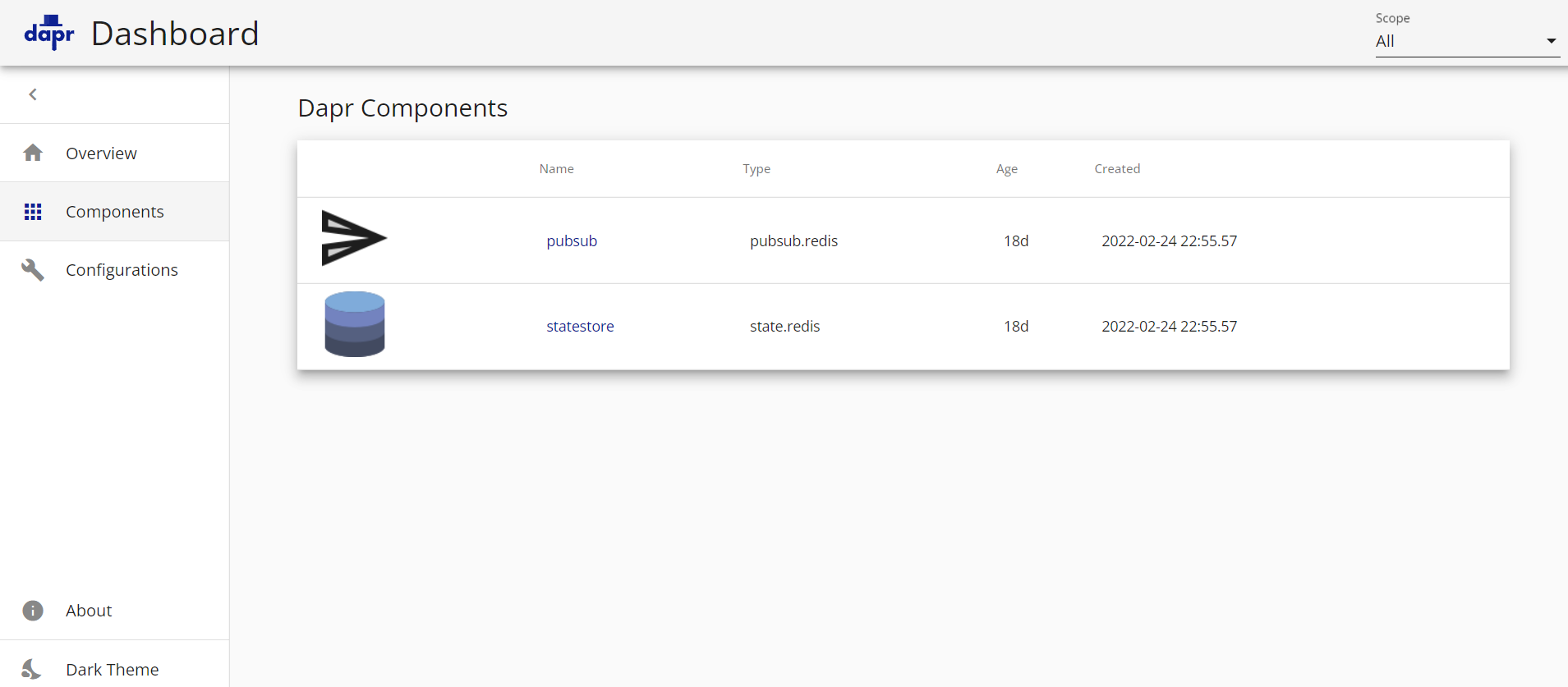
Task: Open the About menu item
Action: [x=115, y=611]
